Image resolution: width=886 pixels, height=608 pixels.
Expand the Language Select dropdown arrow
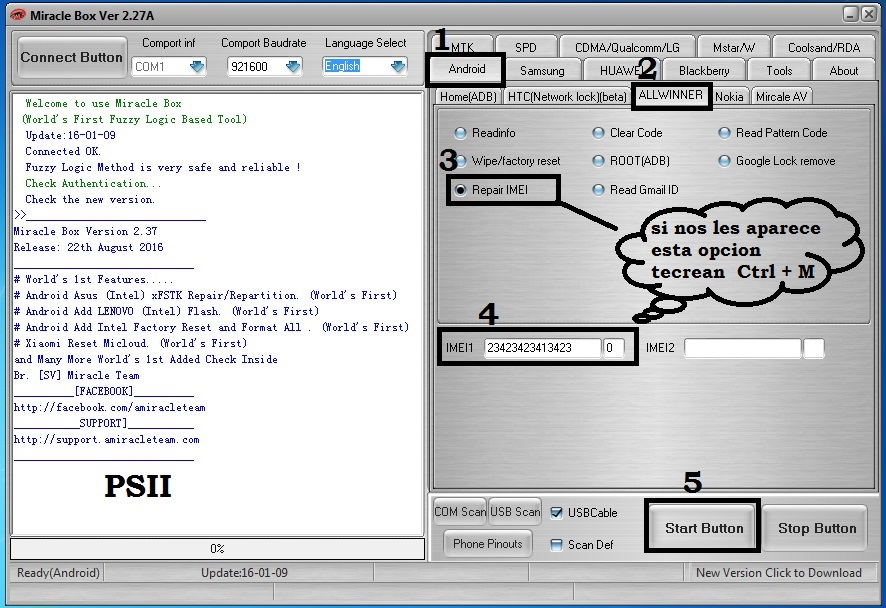(398, 67)
